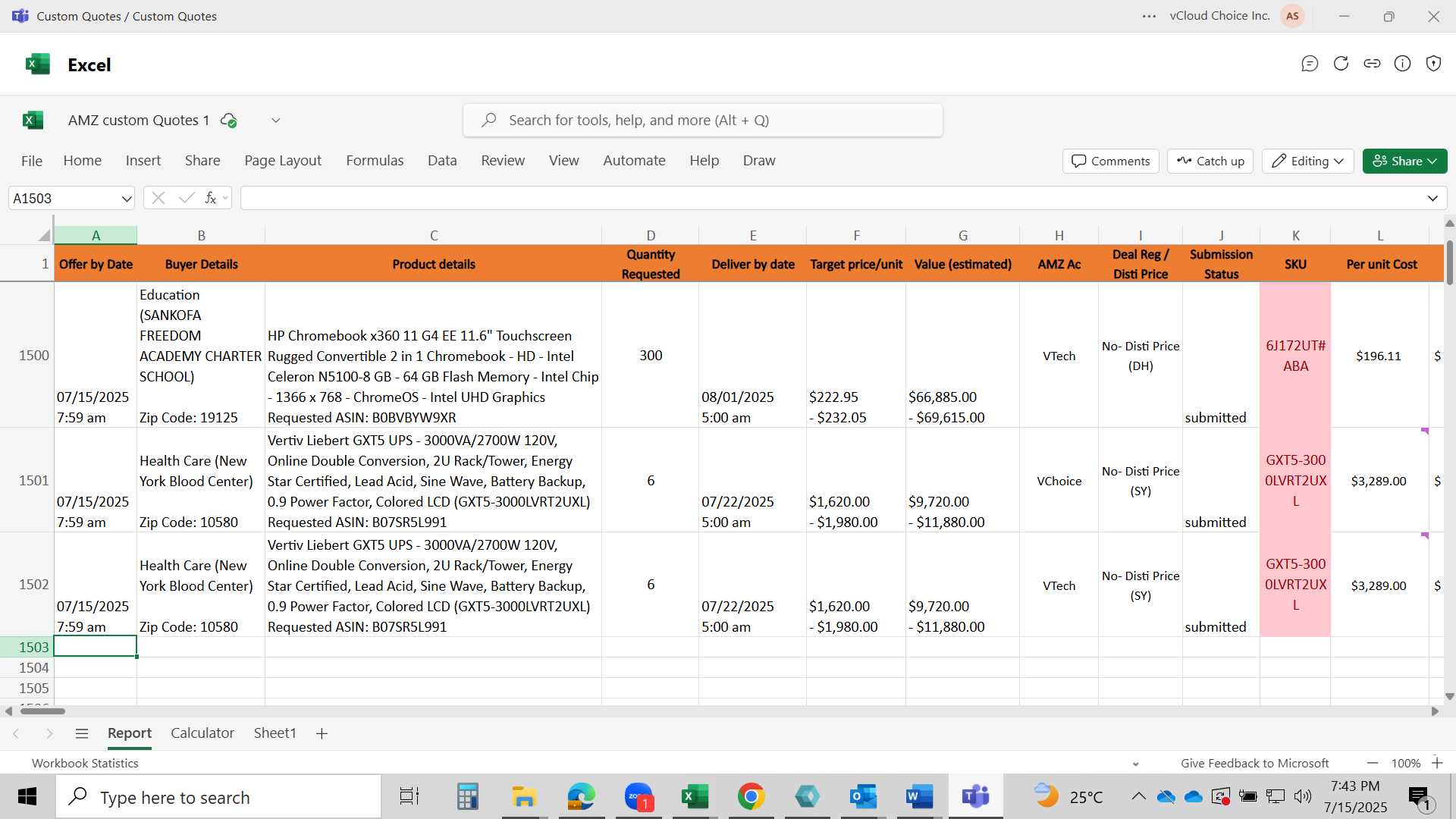The height and width of the screenshot is (819, 1456).
Task: Open the Share dropdown button
Action: point(1404,161)
